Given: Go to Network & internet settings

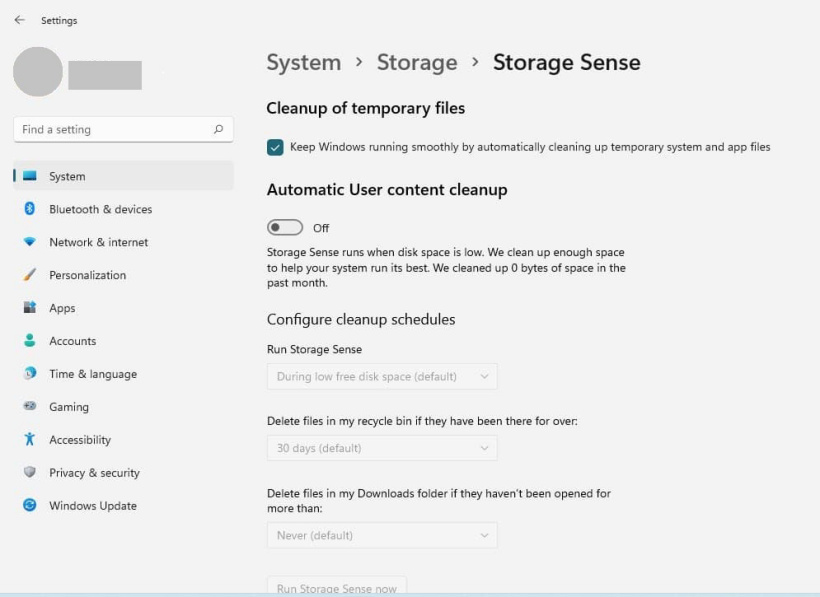Looking at the screenshot, I should pyautogui.click(x=123, y=242).
